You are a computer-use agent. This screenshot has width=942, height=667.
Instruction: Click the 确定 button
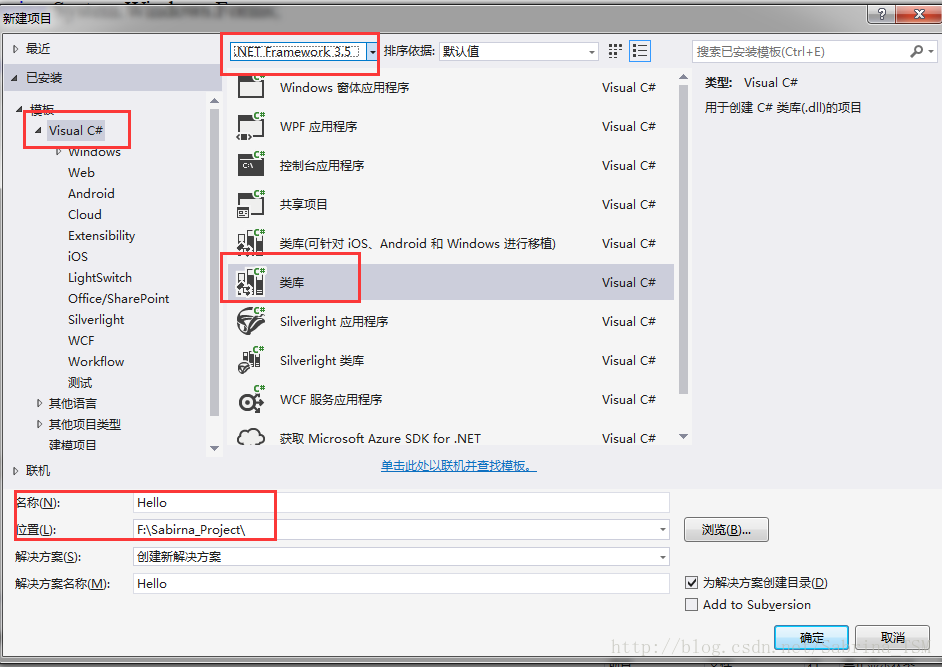click(811, 637)
